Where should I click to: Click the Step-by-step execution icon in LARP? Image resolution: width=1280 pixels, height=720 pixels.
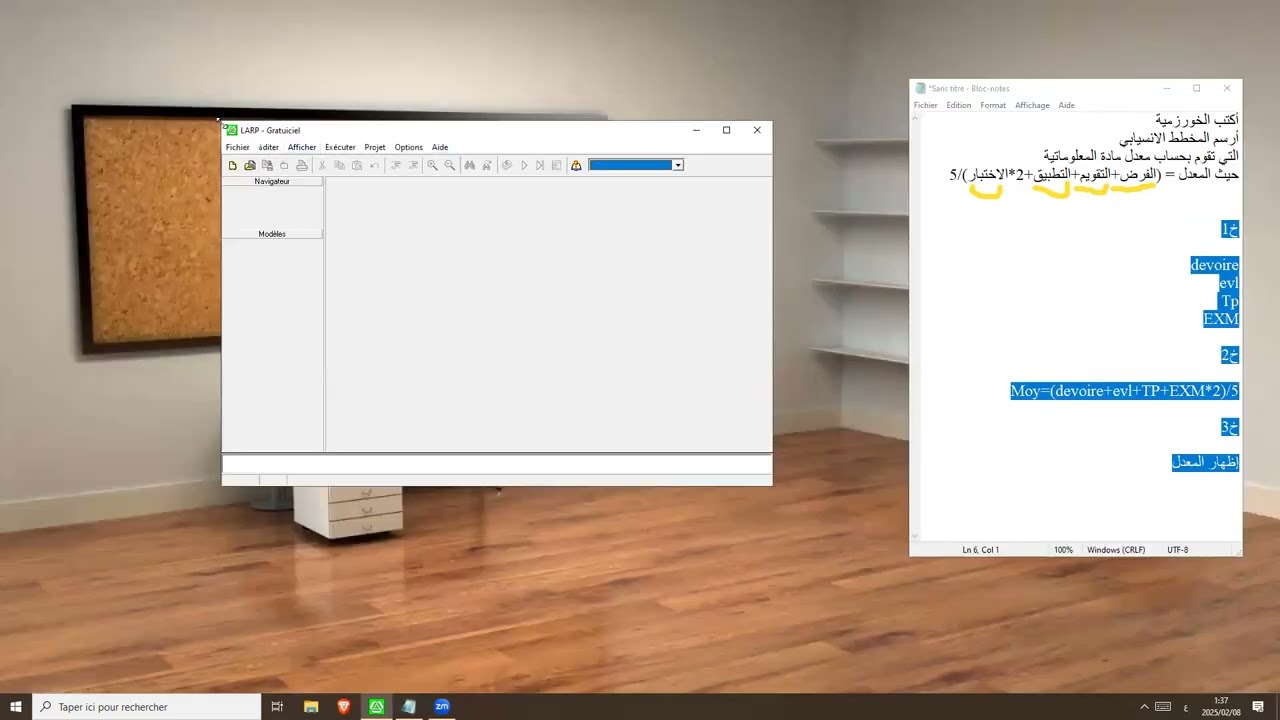click(540, 165)
